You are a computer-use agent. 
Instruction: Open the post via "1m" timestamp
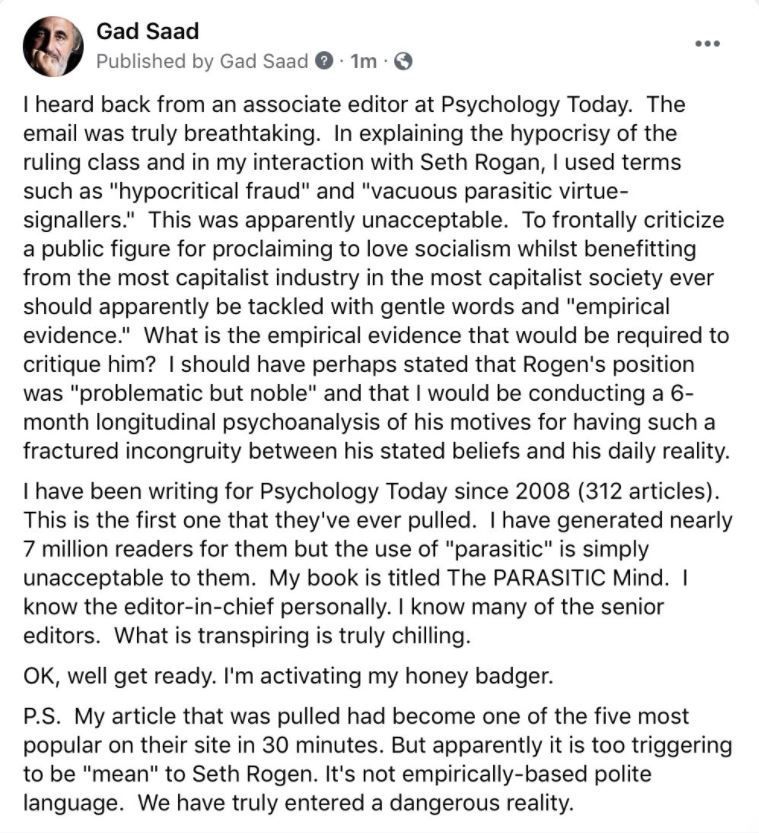pyautogui.click(x=362, y=61)
